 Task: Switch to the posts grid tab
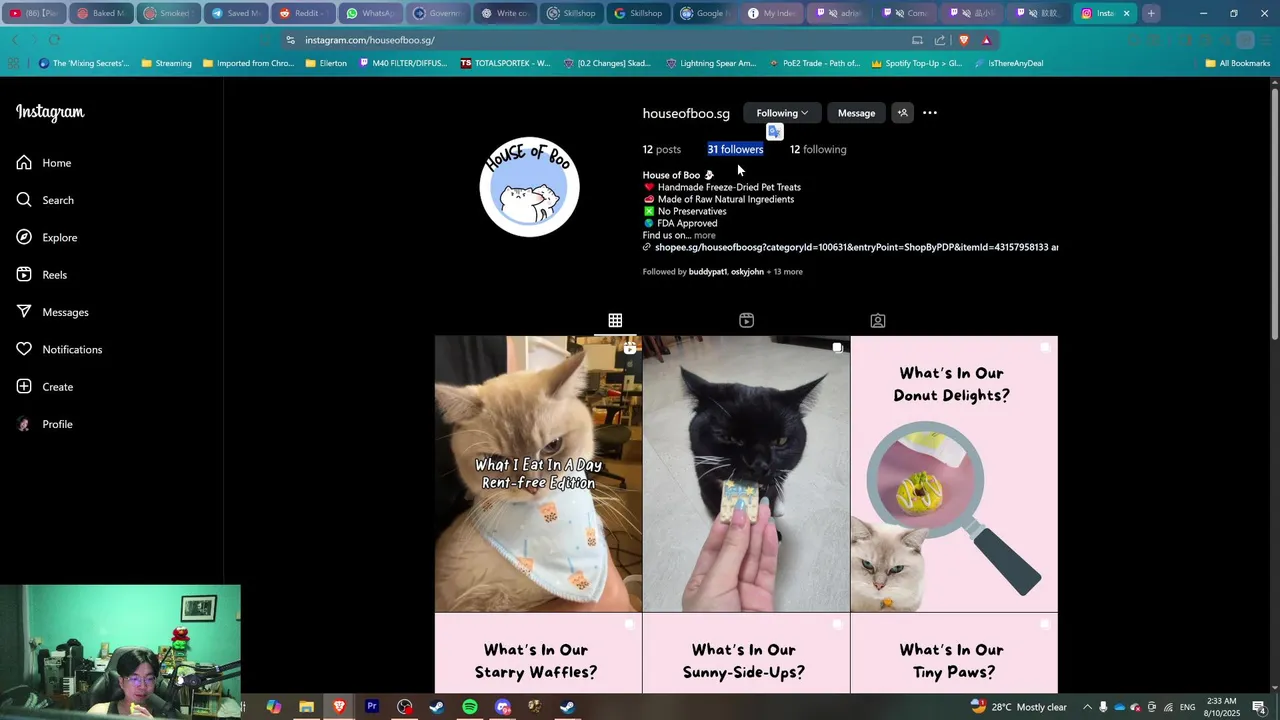point(615,320)
